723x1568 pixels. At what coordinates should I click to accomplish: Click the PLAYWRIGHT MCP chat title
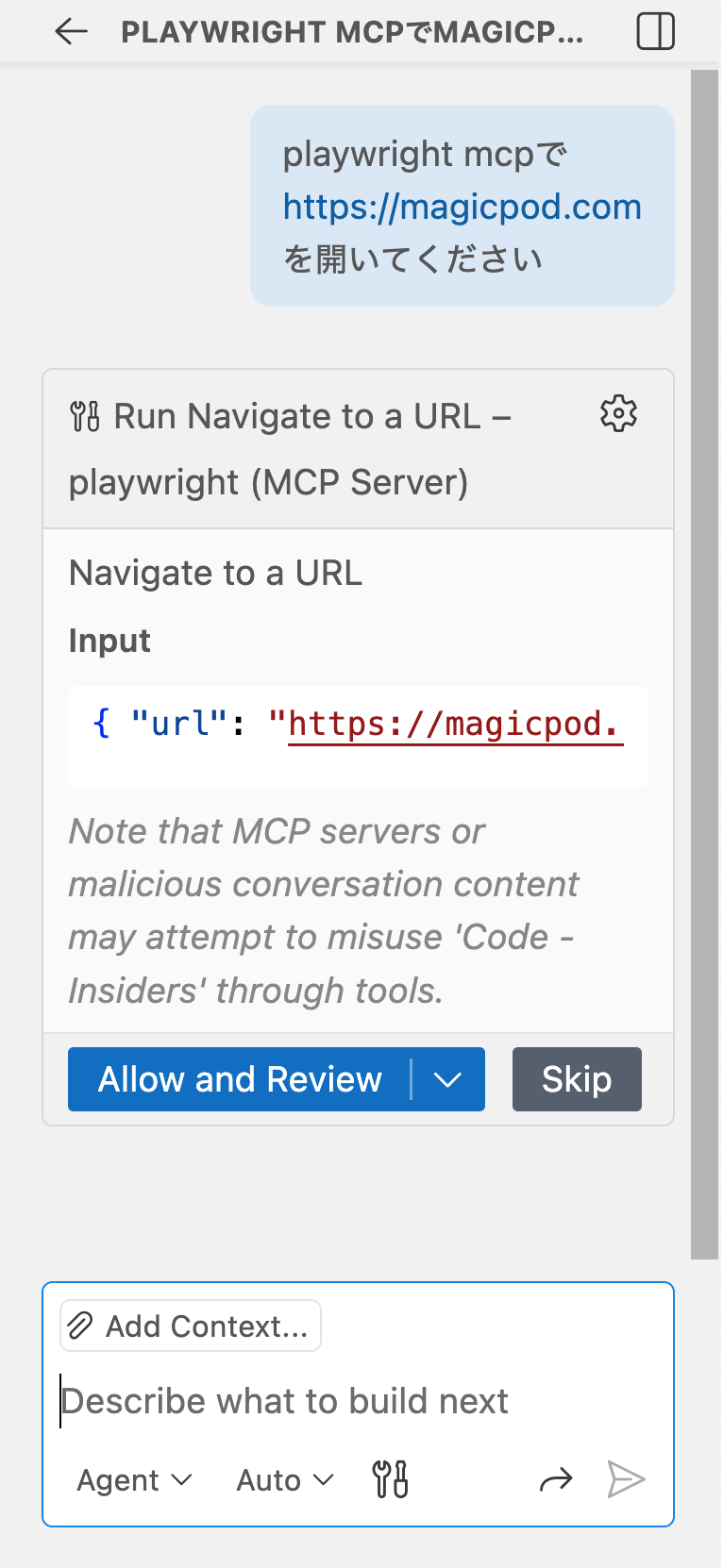click(352, 32)
